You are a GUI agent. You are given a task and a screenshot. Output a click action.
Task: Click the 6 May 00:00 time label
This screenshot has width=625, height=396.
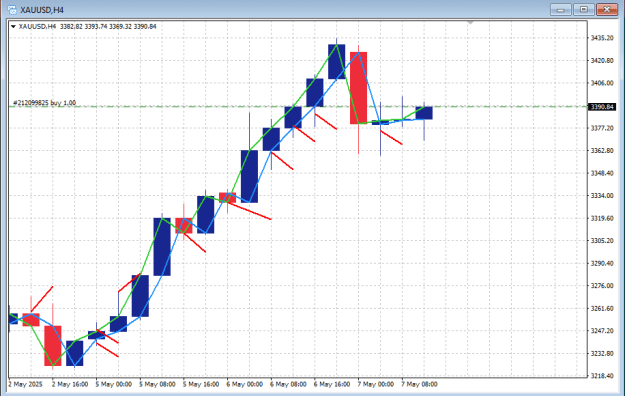[x=244, y=384]
